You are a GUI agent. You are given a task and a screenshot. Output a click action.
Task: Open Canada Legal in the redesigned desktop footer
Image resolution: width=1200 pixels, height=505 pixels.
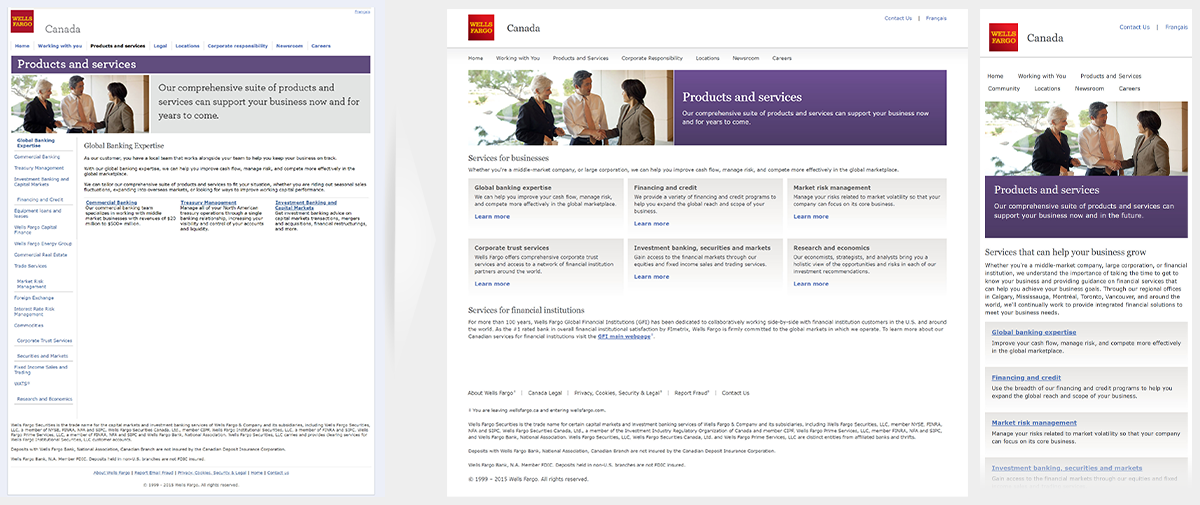pos(545,393)
